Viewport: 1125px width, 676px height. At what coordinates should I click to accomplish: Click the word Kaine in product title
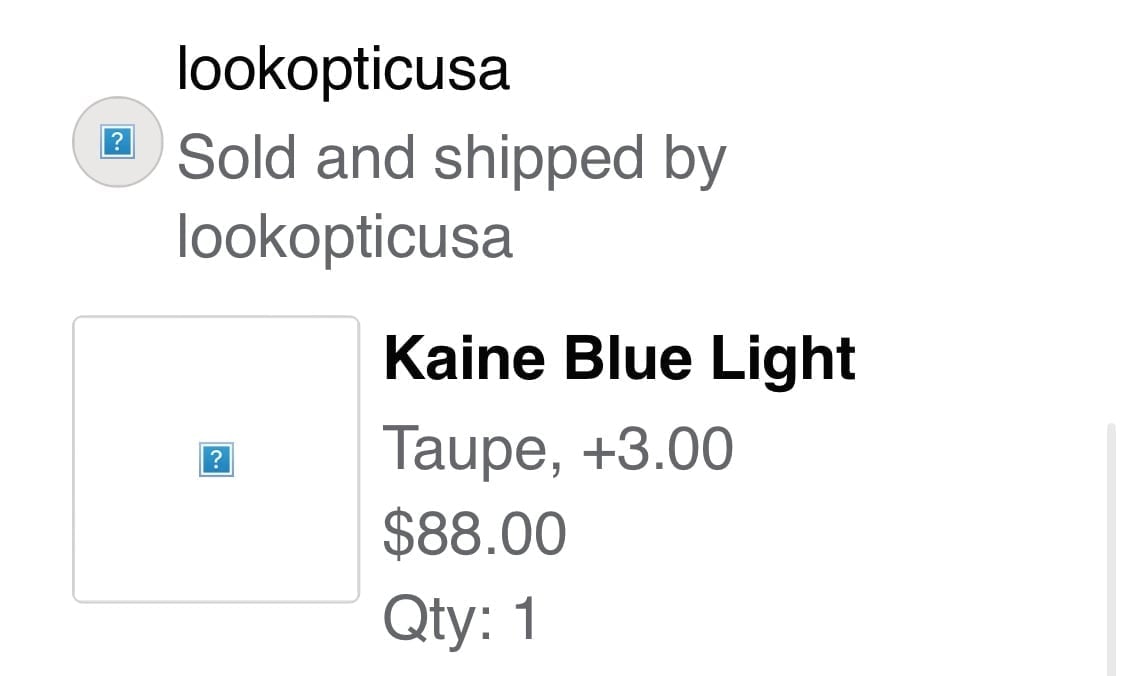(x=464, y=358)
